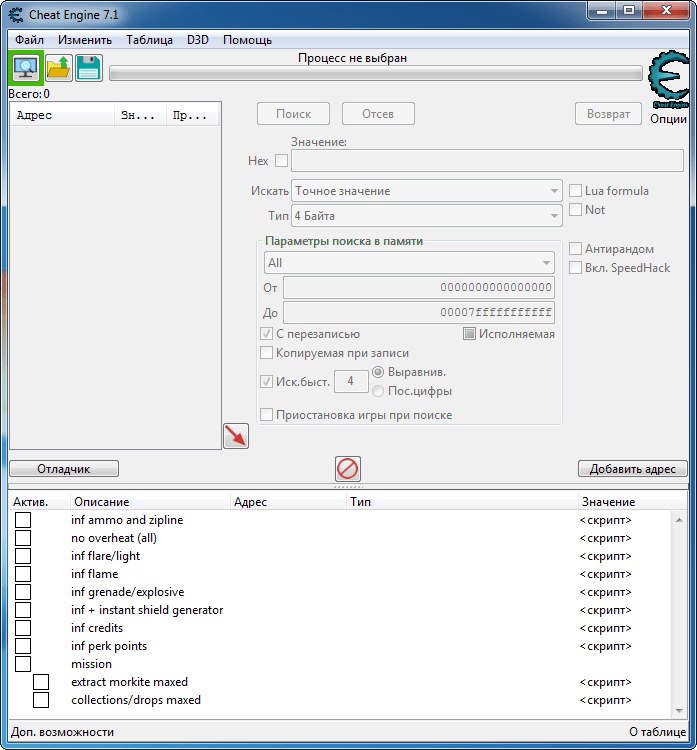The image size is (697, 750).
Task: Activate the inf ammo and zipline script
Action: [x=23, y=520]
